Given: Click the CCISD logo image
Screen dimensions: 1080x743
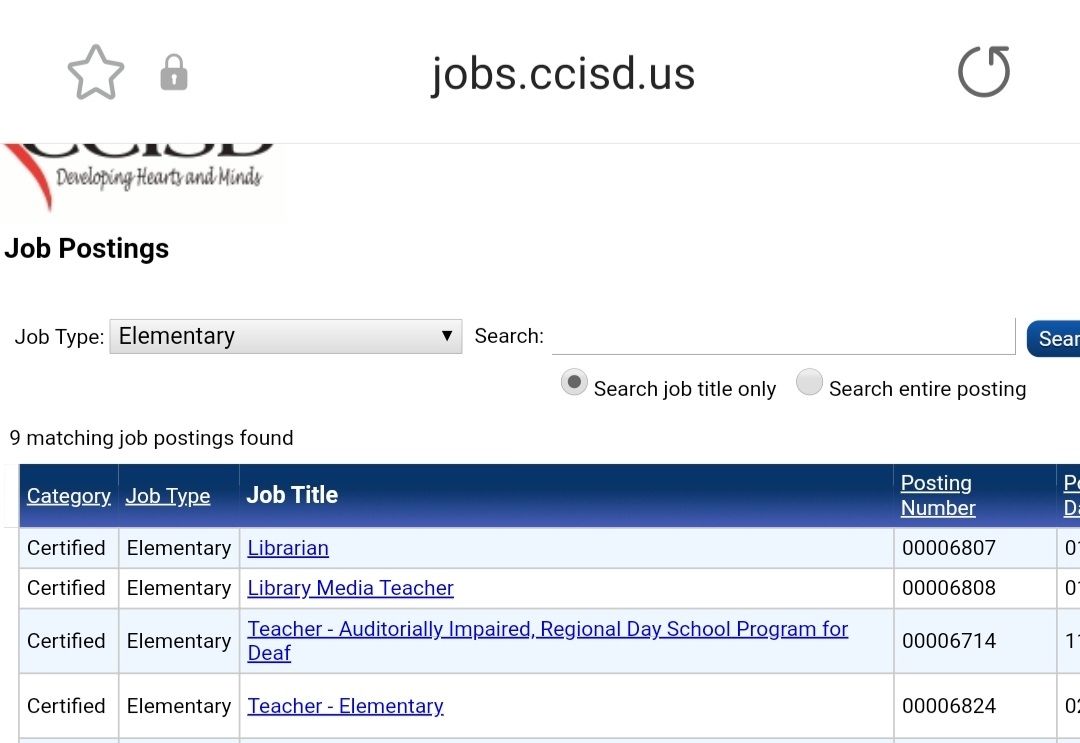Looking at the screenshot, I should coord(142,178).
